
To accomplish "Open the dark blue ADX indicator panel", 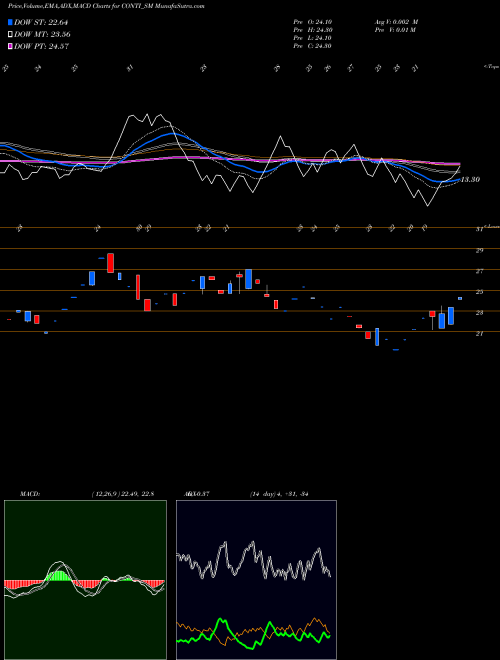I will tap(256, 580).
